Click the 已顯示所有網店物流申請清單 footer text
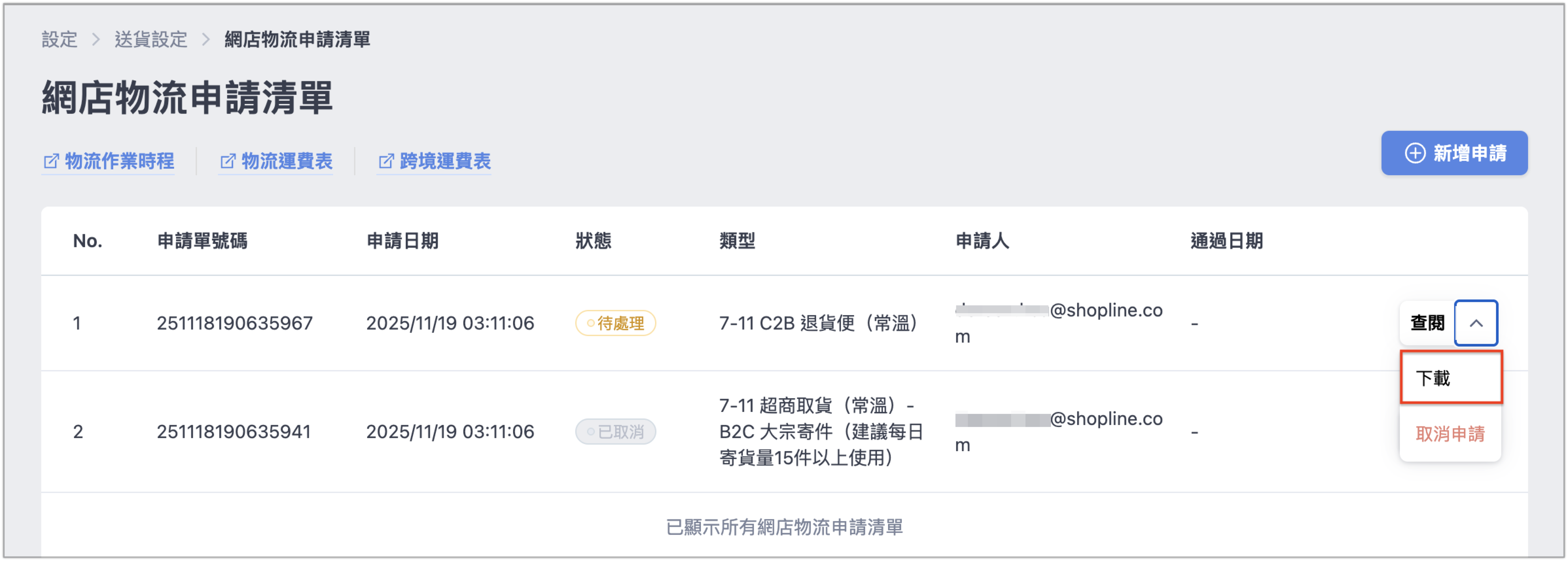Image resolution: width=1568 pixels, height=561 pixels. point(785,527)
